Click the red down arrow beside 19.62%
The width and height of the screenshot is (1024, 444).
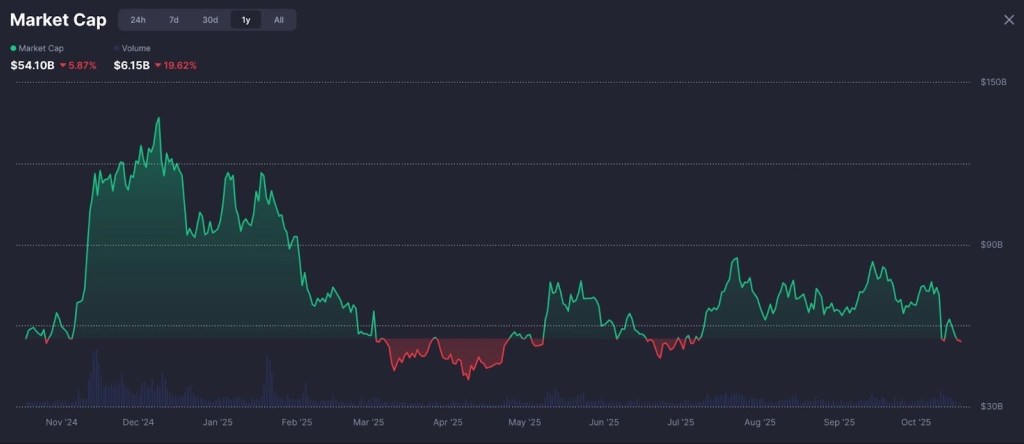158,65
